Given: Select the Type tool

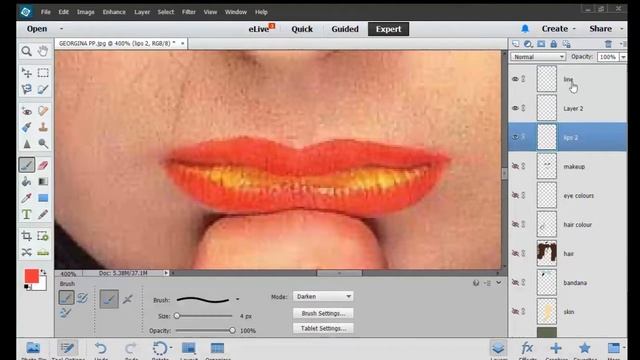Looking at the screenshot, I should [x=27, y=214].
